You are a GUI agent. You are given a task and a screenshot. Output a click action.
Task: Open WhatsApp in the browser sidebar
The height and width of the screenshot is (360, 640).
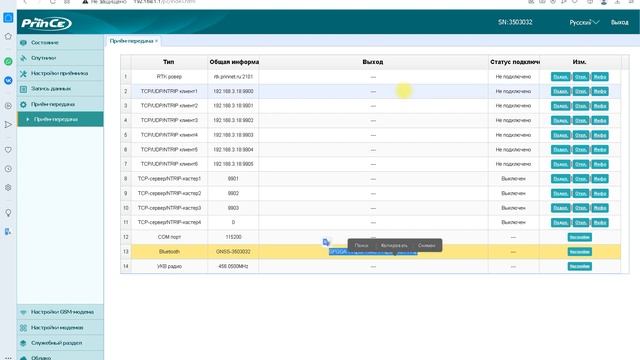(8, 62)
